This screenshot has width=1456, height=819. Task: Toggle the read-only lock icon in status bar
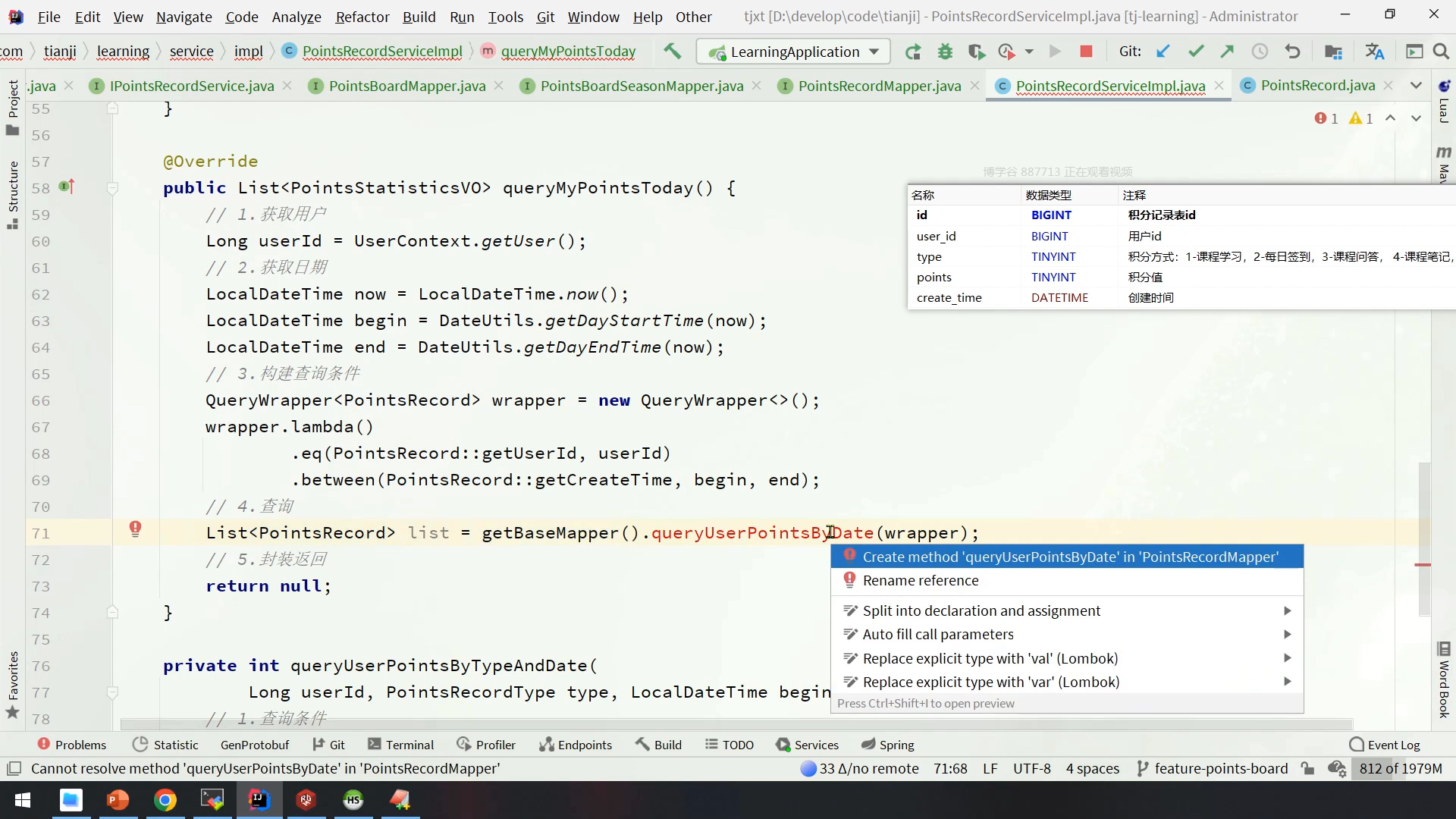(1307, 768)
